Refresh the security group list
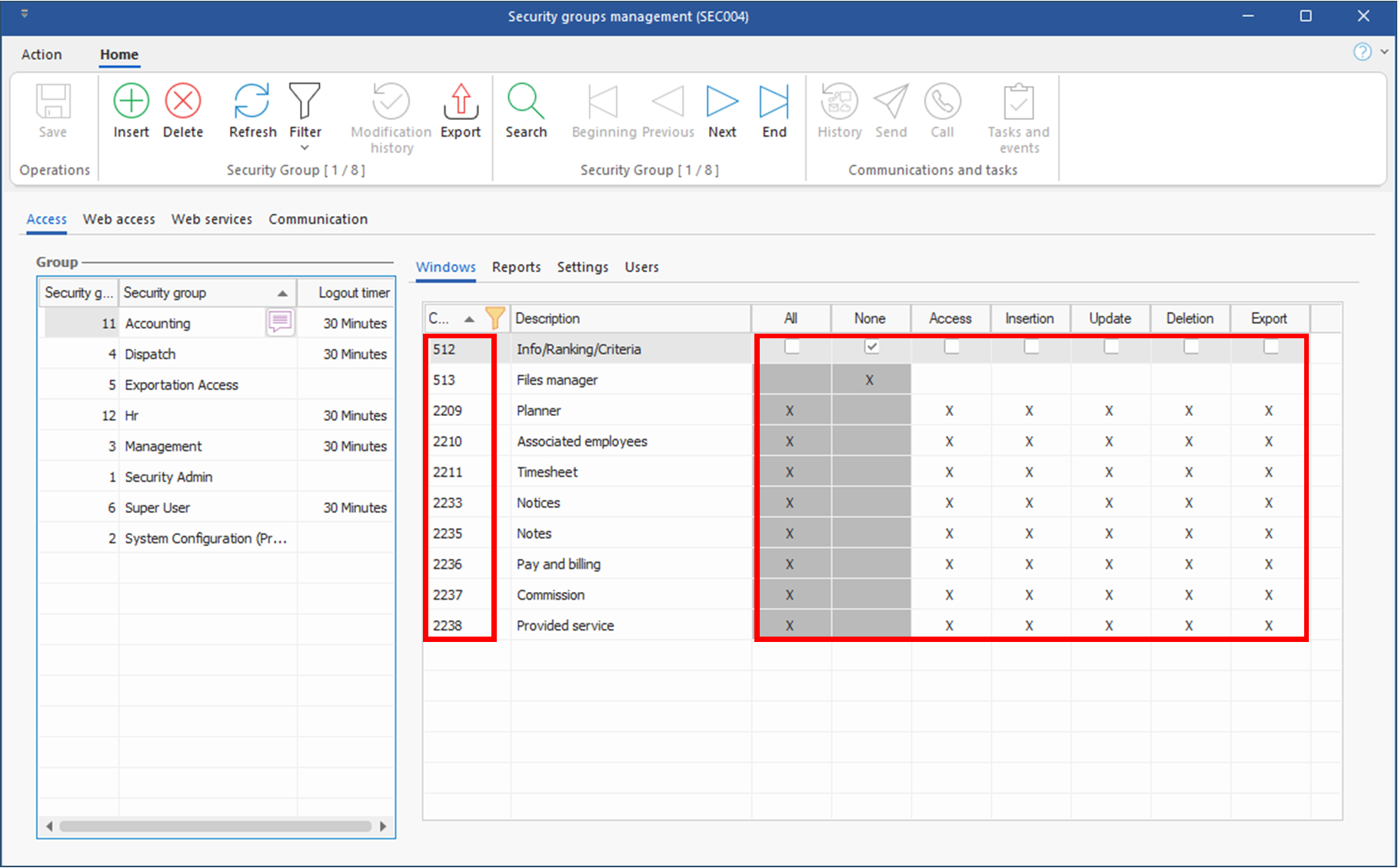Image resolution: width=1398 pixels, height=868 pixels. 252,101
